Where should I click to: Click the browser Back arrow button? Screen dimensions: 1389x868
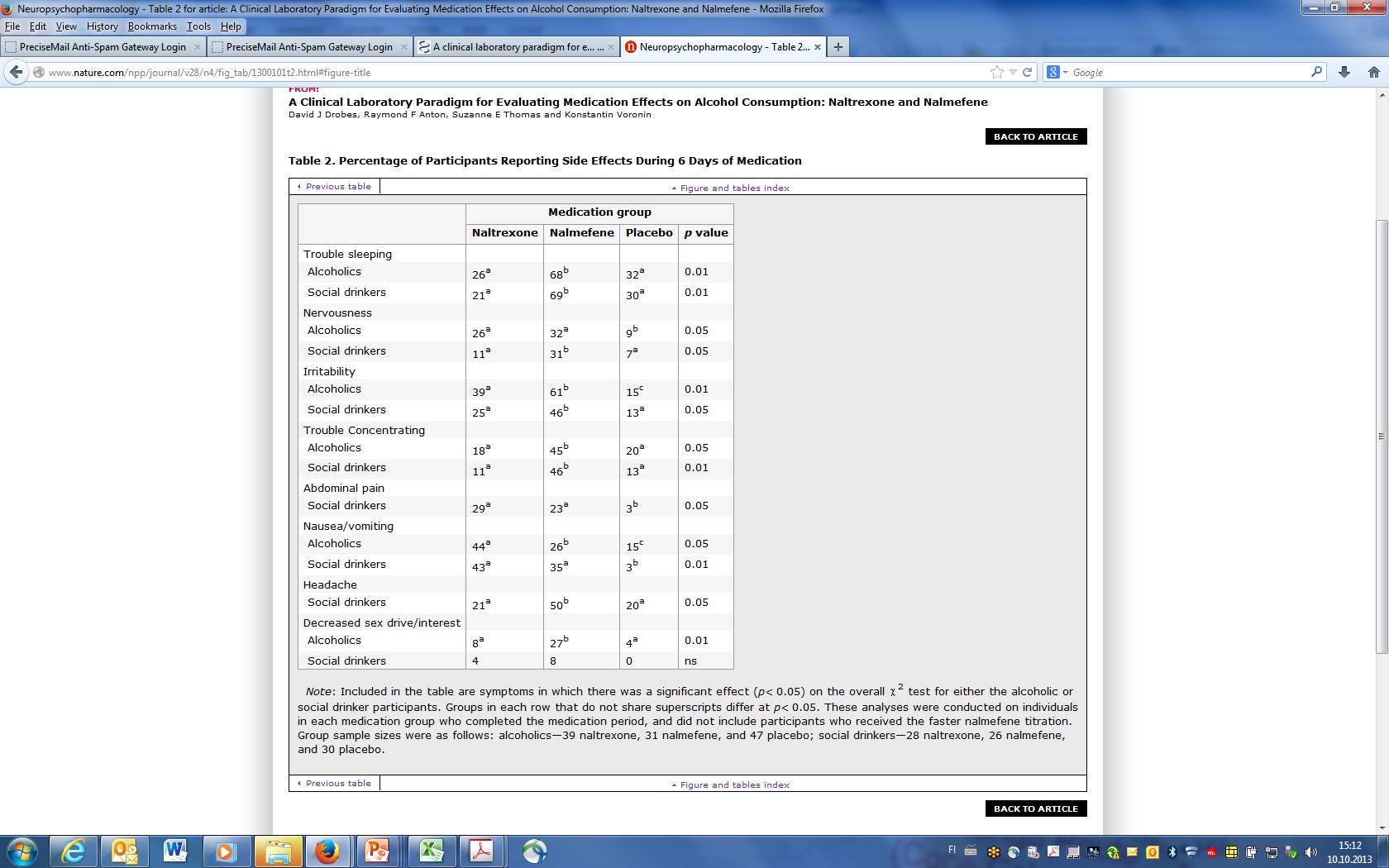[x=16, y=72]
